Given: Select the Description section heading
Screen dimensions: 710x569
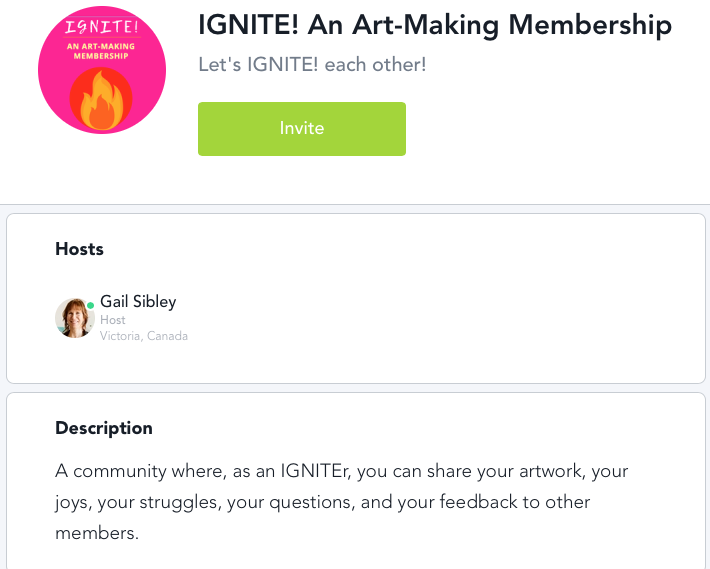Looking at the screenshot, I should click(104, 428).
